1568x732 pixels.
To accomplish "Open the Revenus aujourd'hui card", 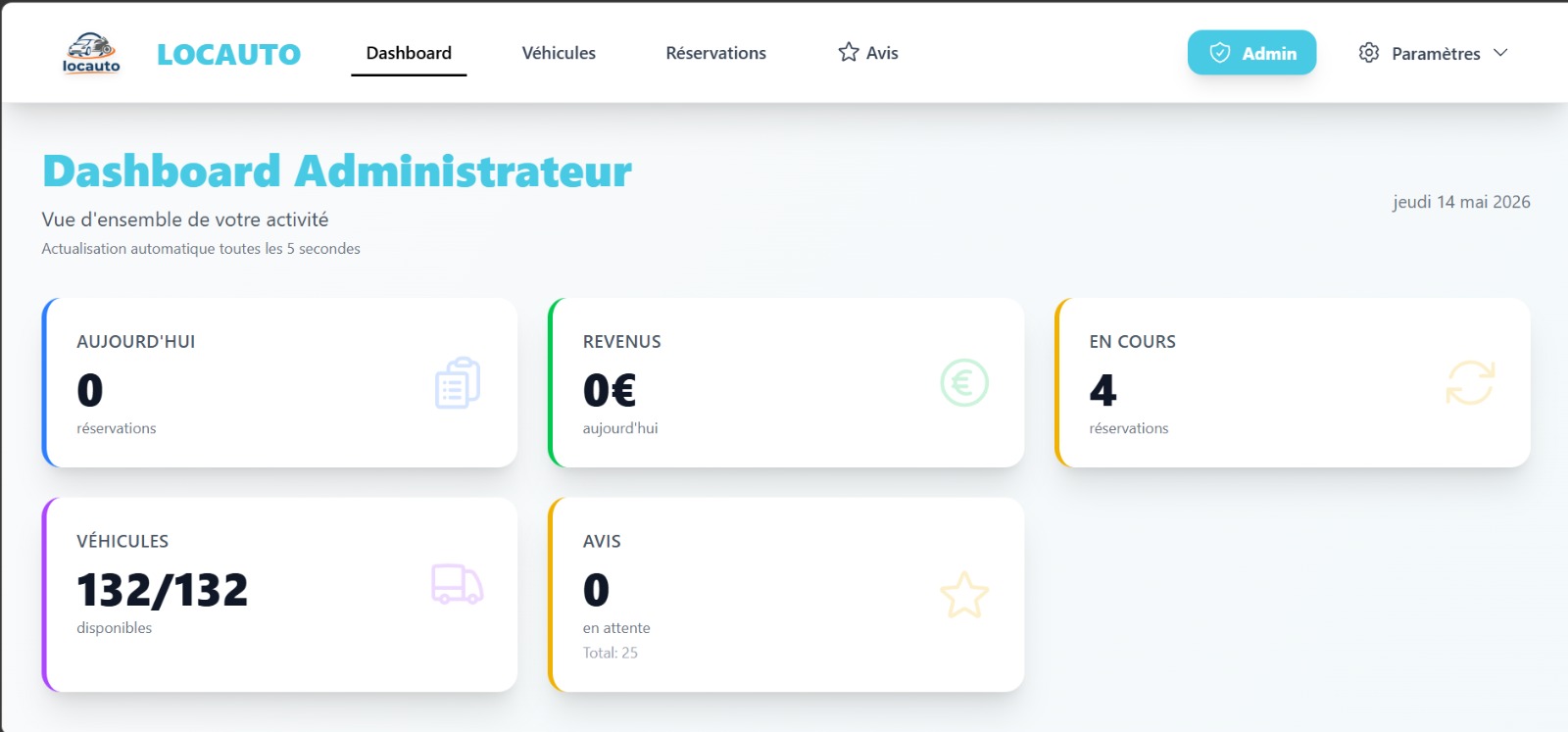I will [786, 382].
